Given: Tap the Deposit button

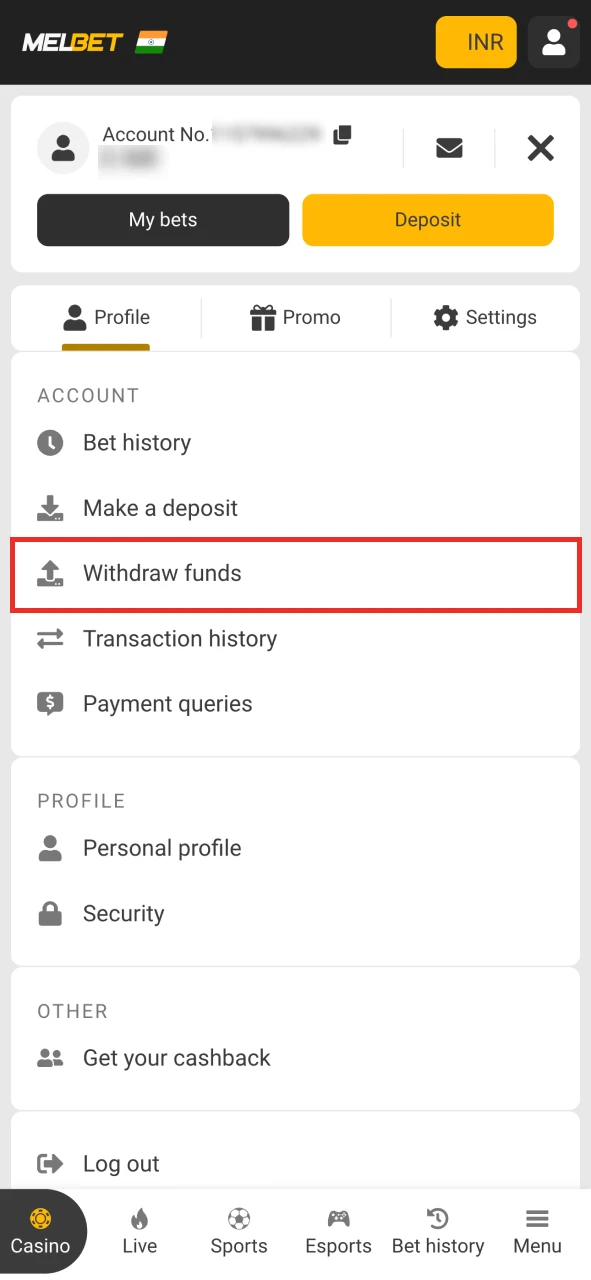Looking at the screenshot, I should [x=428, y=219].
